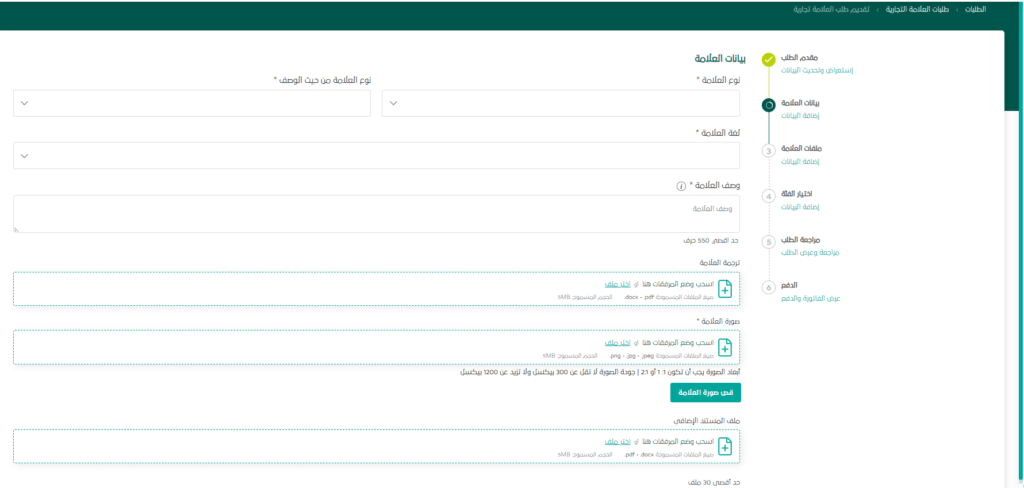
Task: Click the green checkmark step icon for مقدم الطلب
Action: pos(768,60)
